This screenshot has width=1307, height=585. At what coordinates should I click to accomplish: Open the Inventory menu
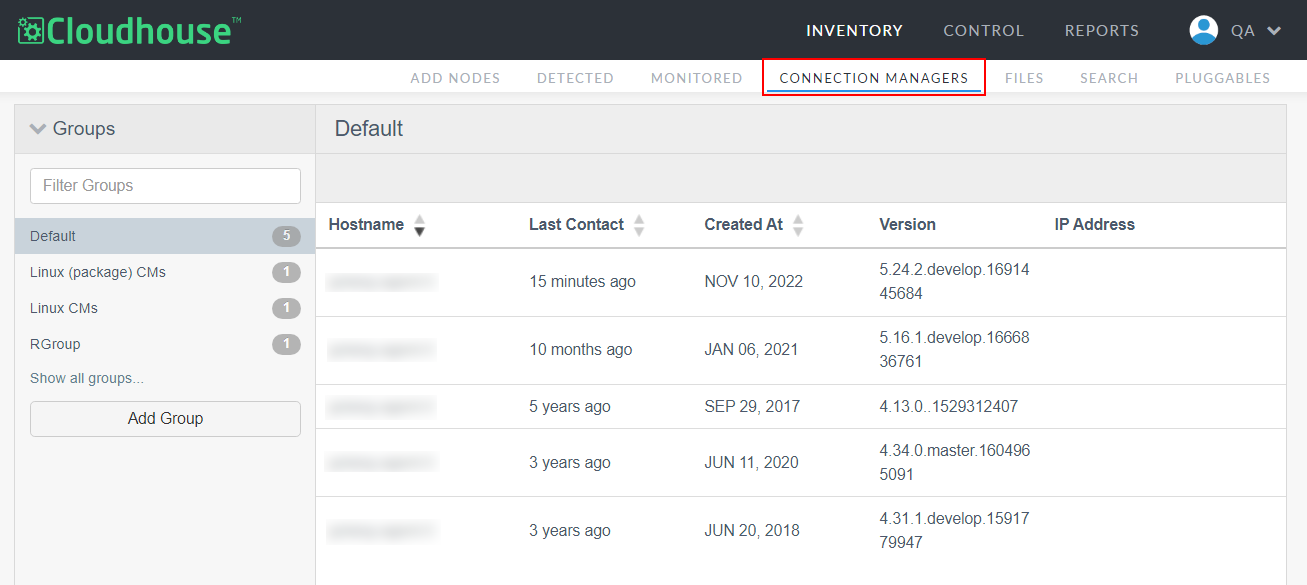point(854,31)
